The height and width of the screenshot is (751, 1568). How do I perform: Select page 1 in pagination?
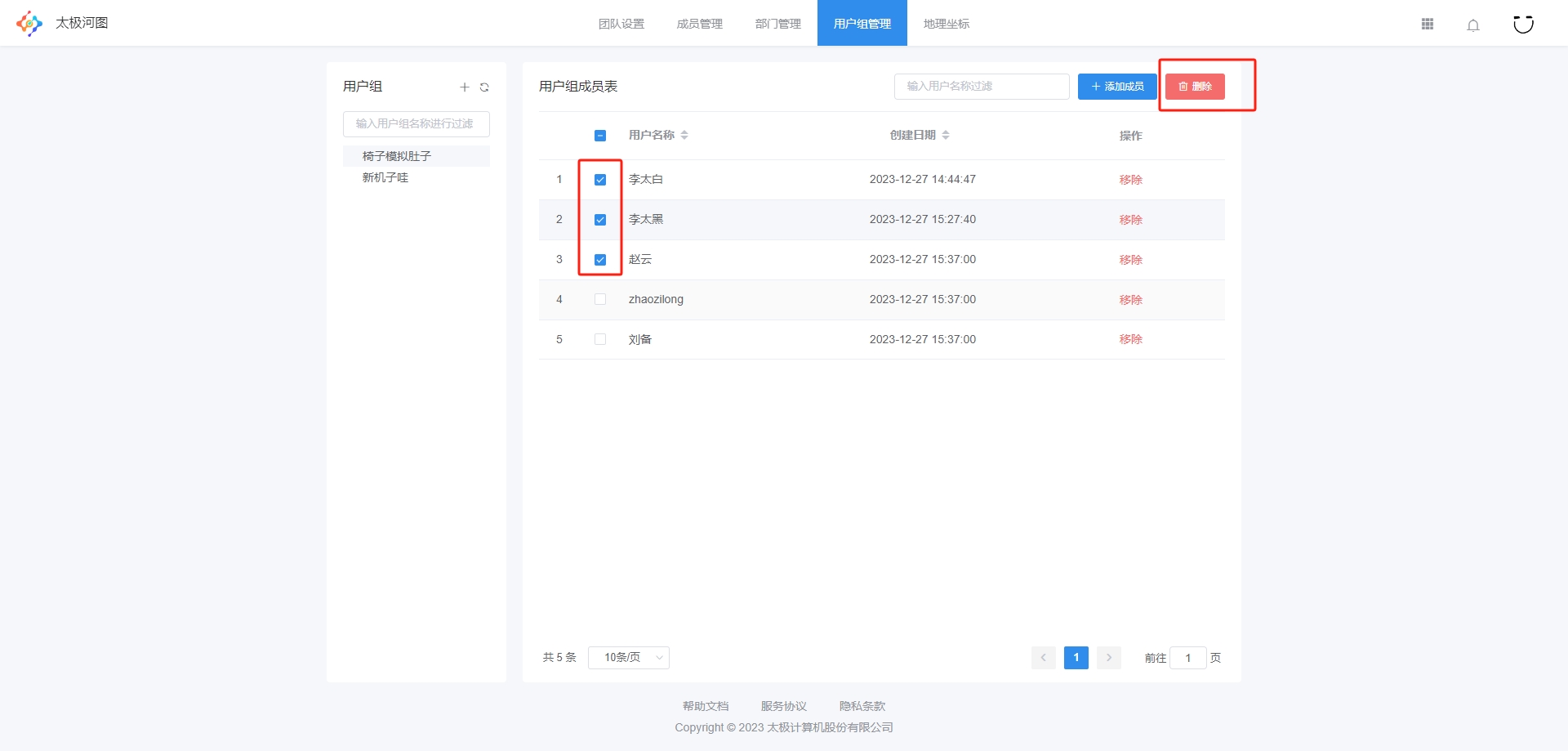point(1076,658)
